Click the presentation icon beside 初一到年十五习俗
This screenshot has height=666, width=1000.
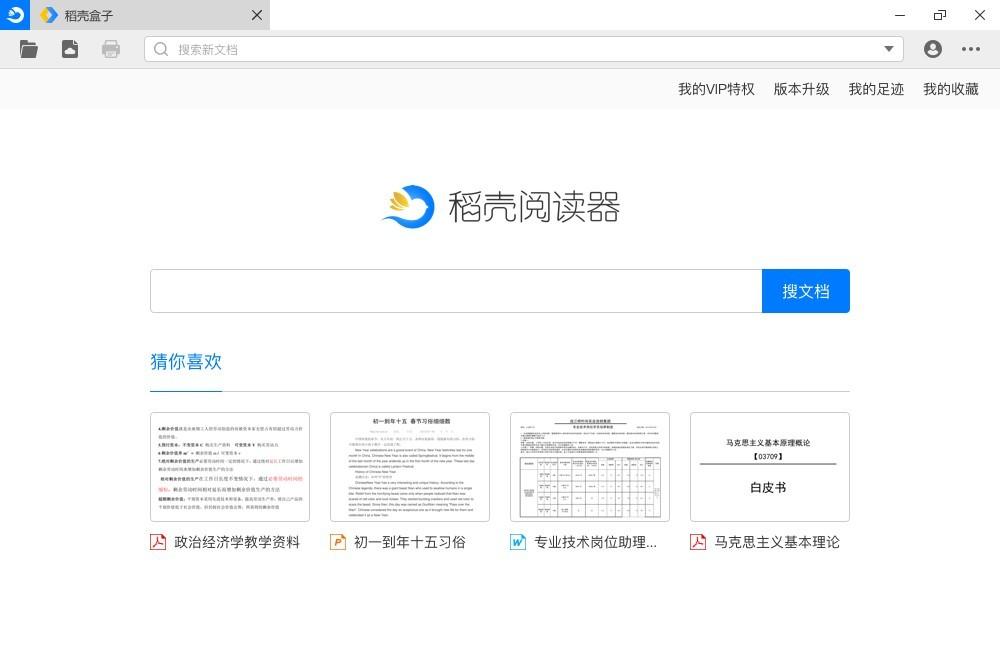click(338, 542)
